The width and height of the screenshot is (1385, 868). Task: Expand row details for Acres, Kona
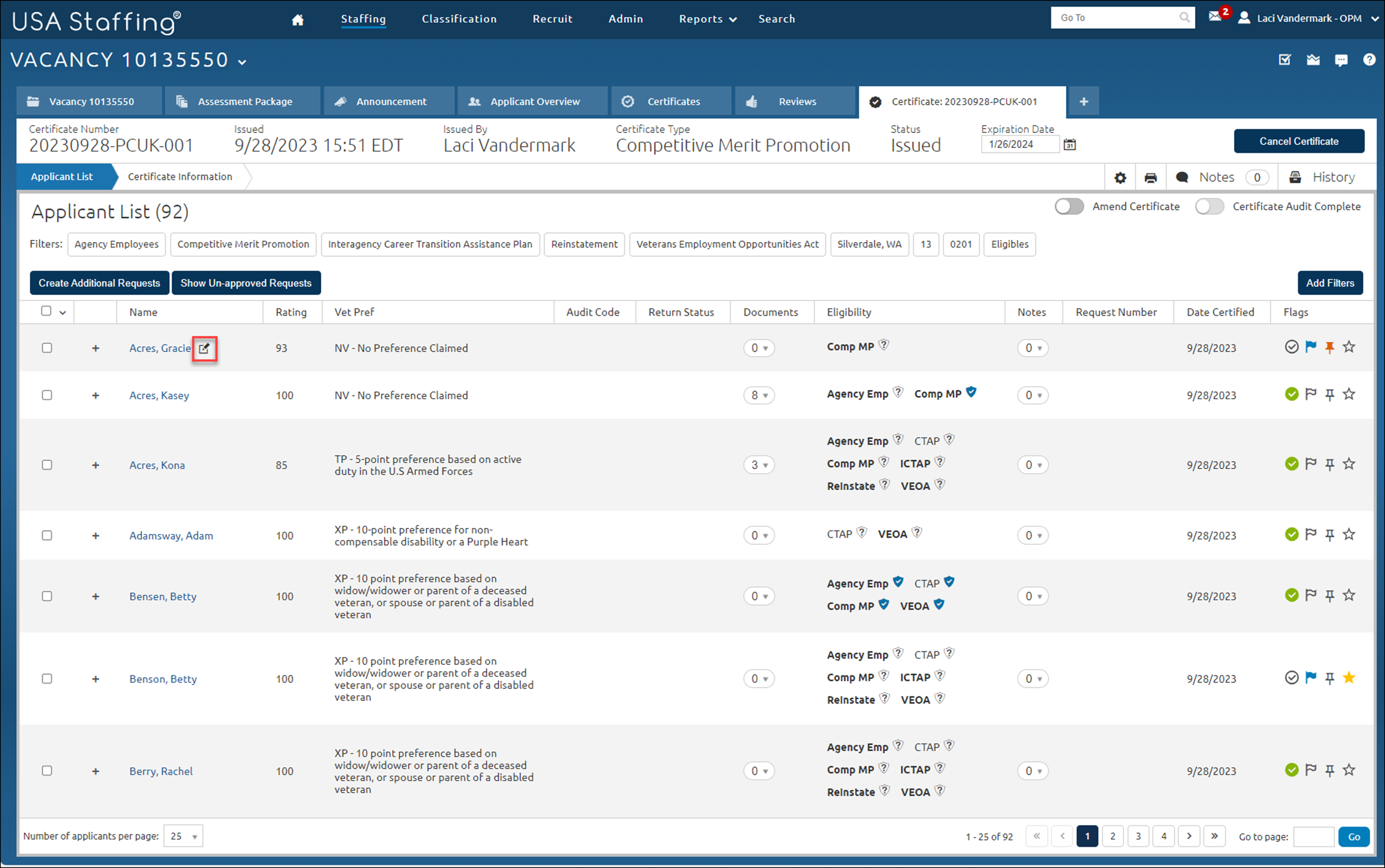[96, 465]
